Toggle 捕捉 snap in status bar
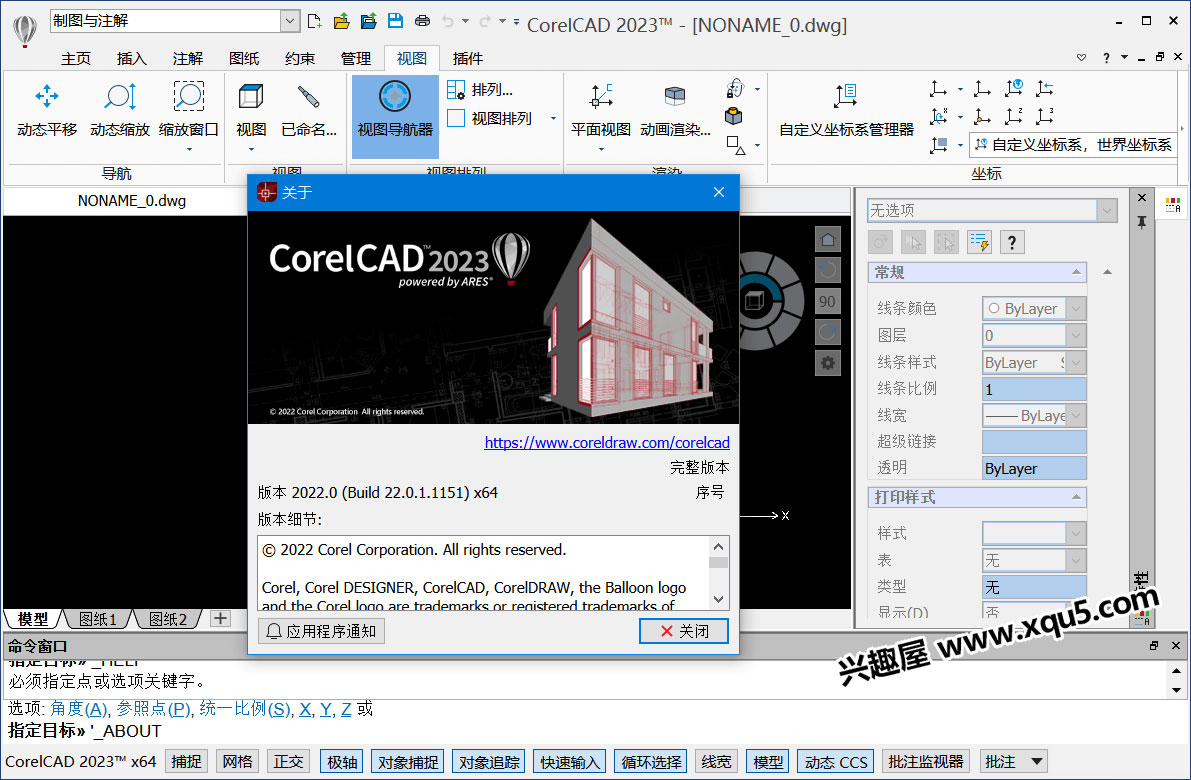Viewport: 1191px width, 780px height. [186, 762]
